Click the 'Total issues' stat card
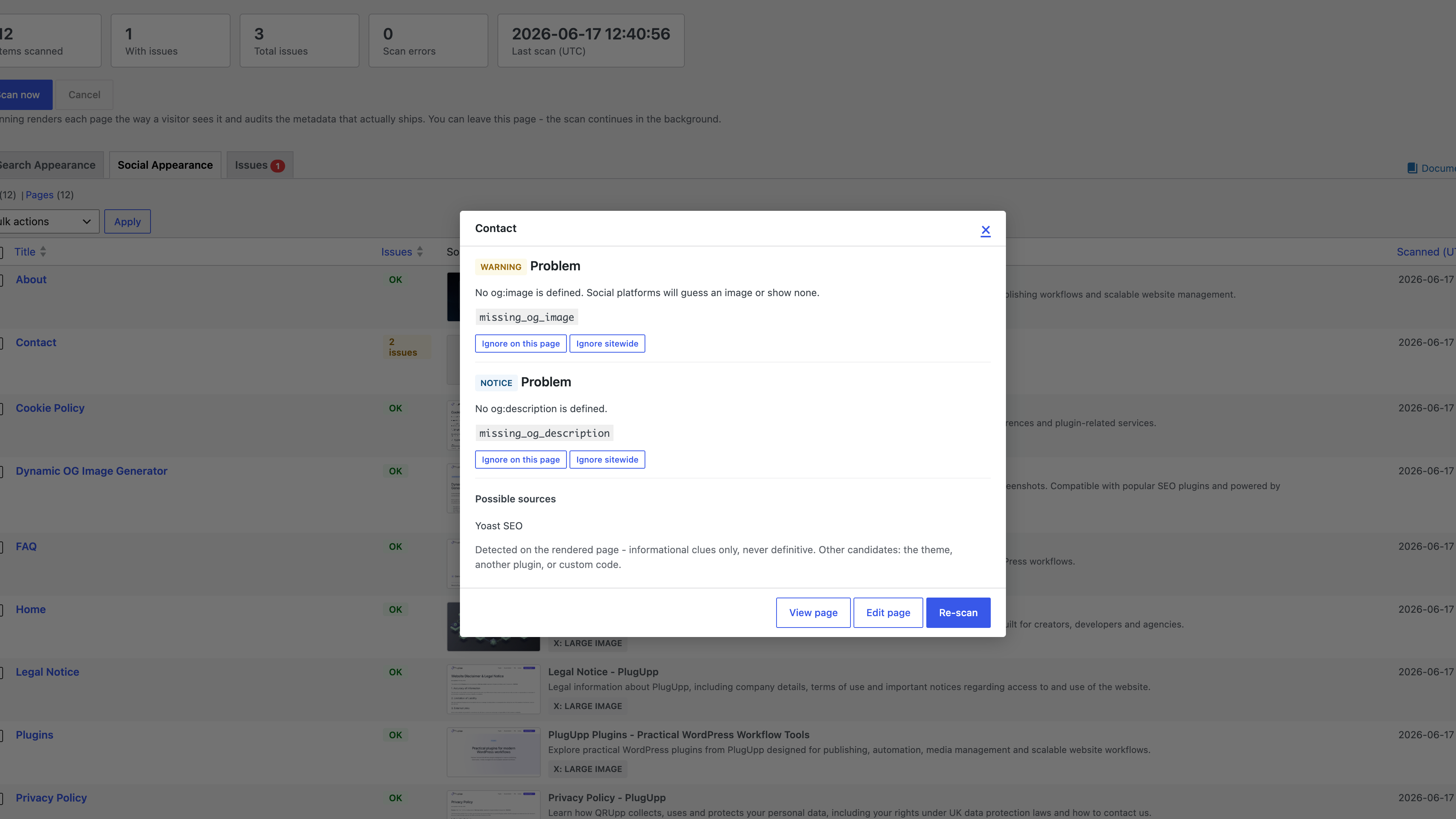 pyautogui.click(x=300, y=41)
